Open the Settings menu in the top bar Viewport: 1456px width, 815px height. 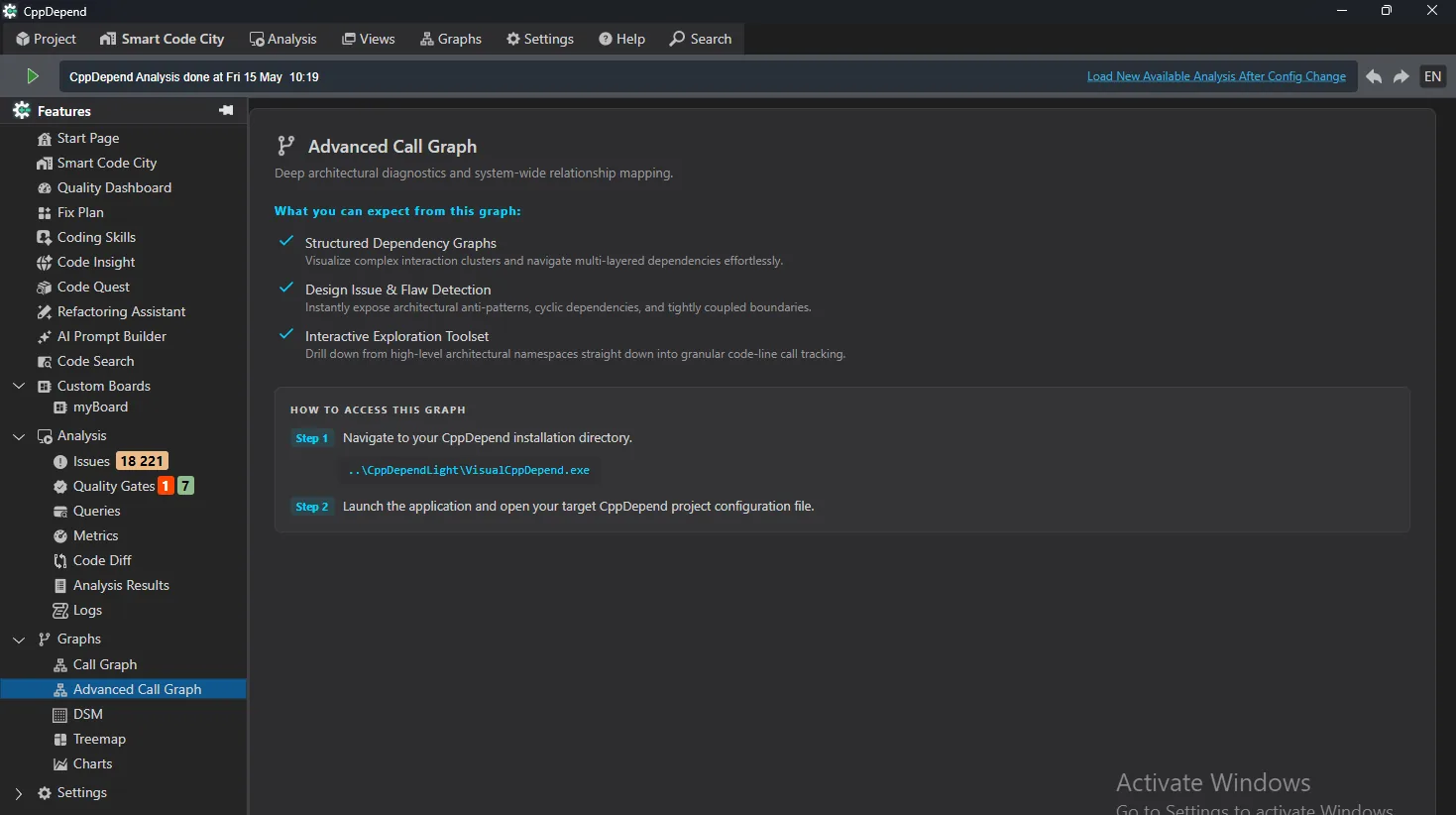click(540, 39)
